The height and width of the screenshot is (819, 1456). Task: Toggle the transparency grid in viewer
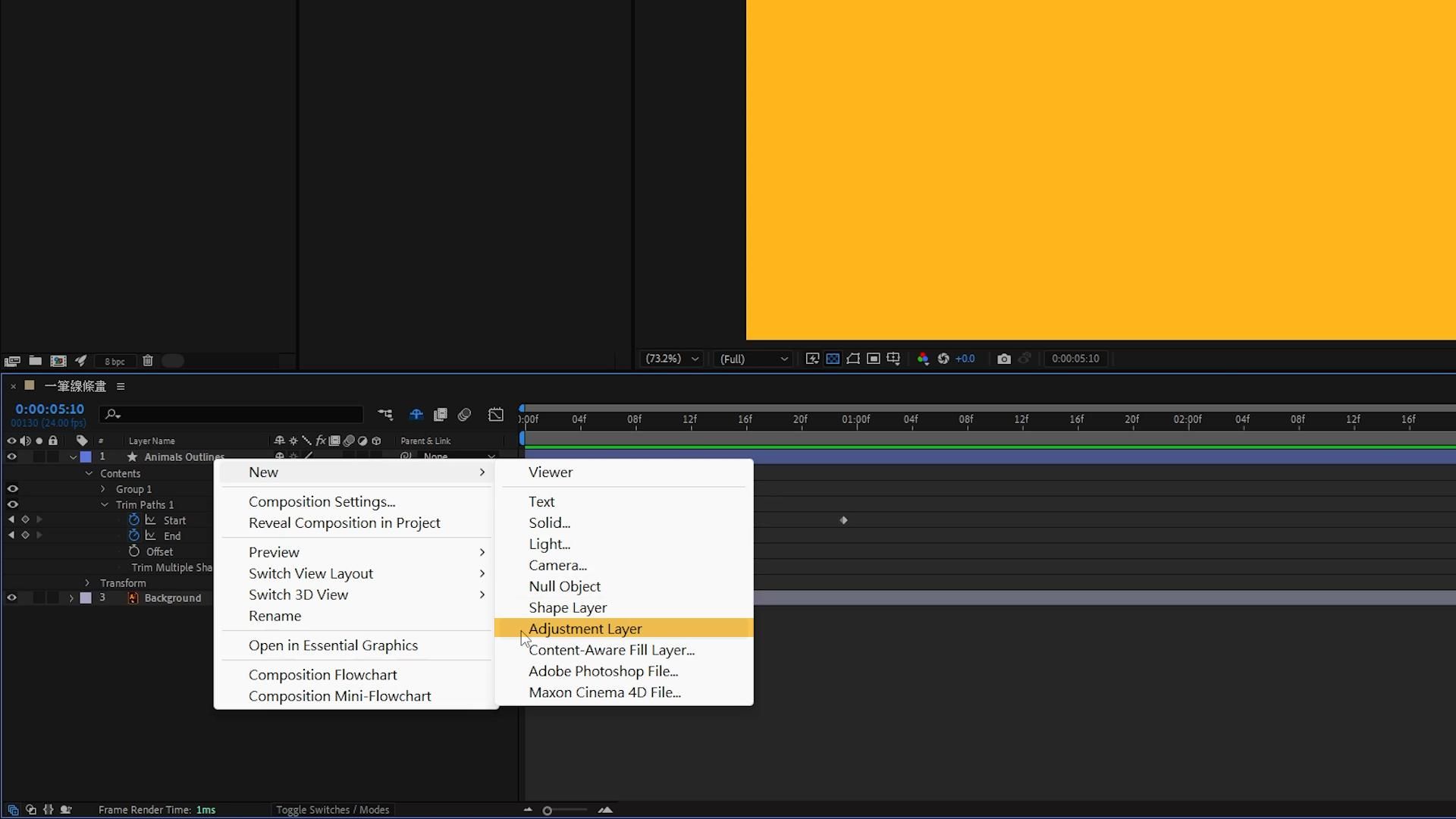click(833, 359)
